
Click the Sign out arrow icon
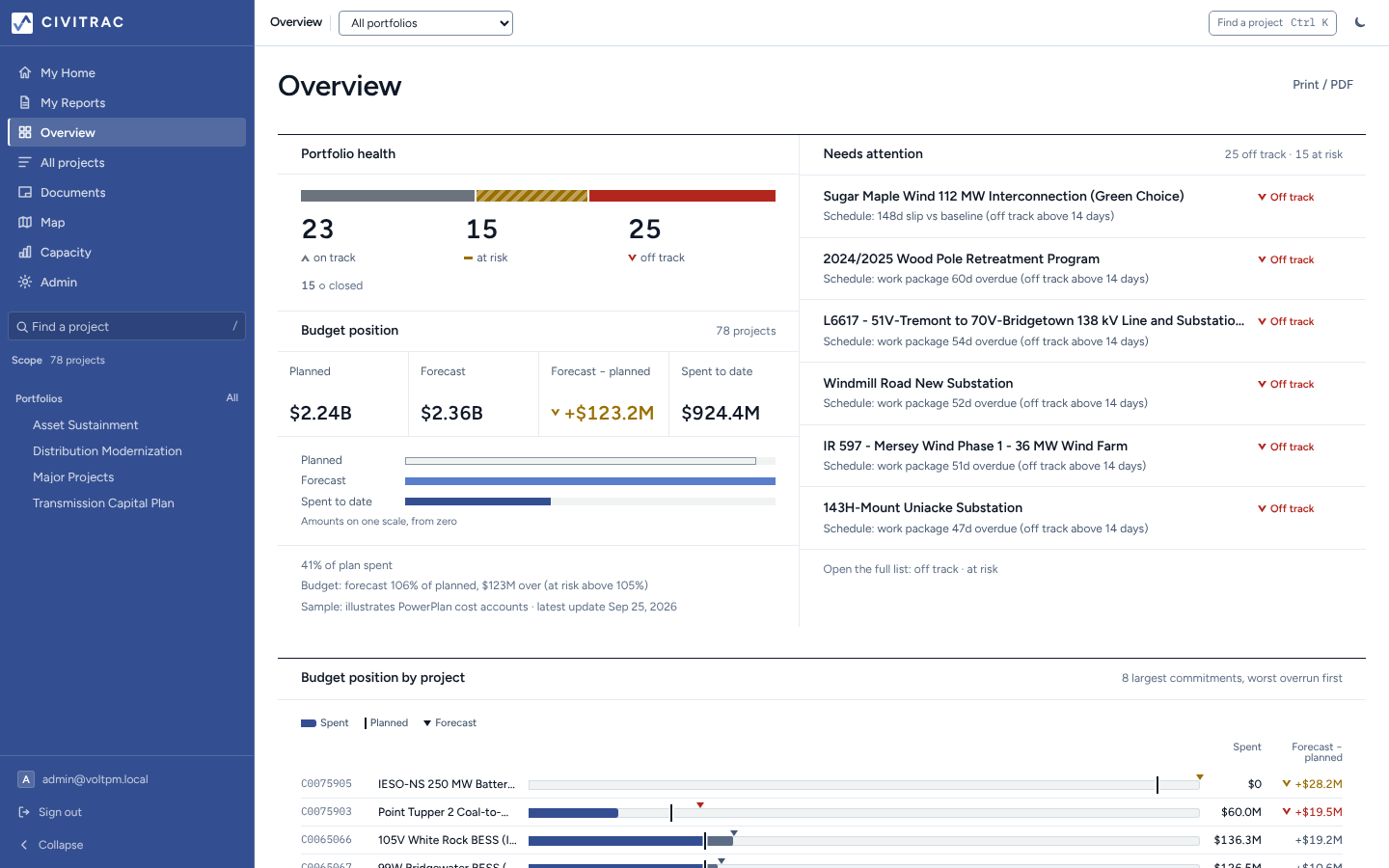pyautogui.click(x=25, y=812)
